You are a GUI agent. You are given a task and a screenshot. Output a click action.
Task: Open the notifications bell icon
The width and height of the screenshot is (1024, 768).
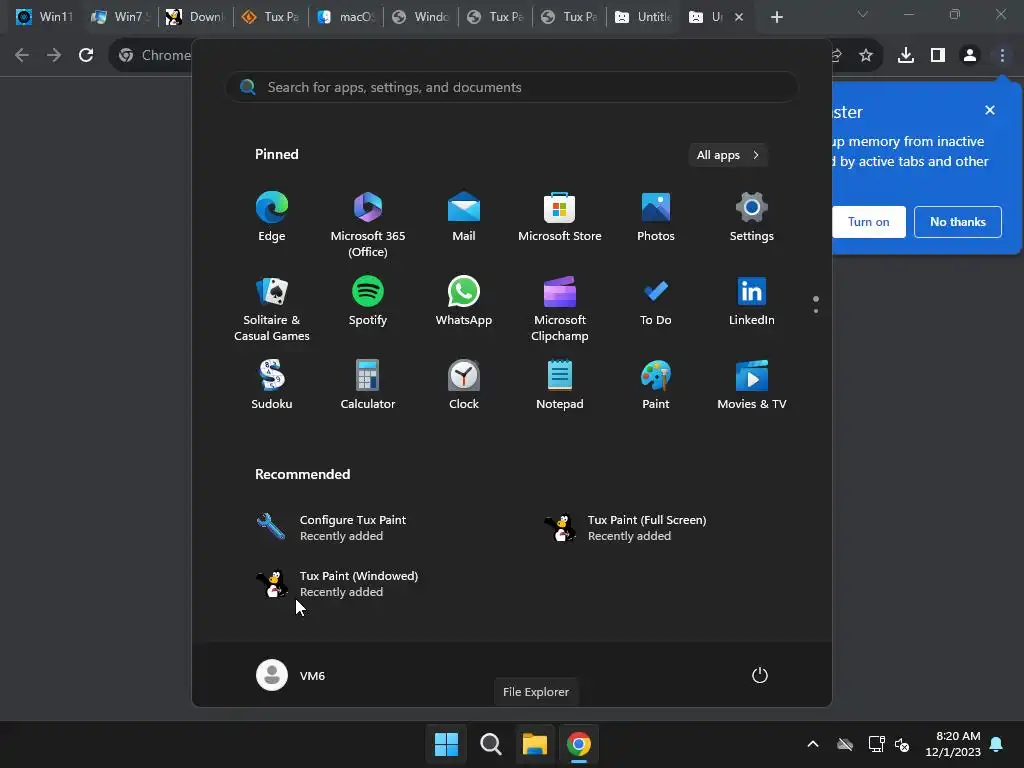click(x=997, y=744)
